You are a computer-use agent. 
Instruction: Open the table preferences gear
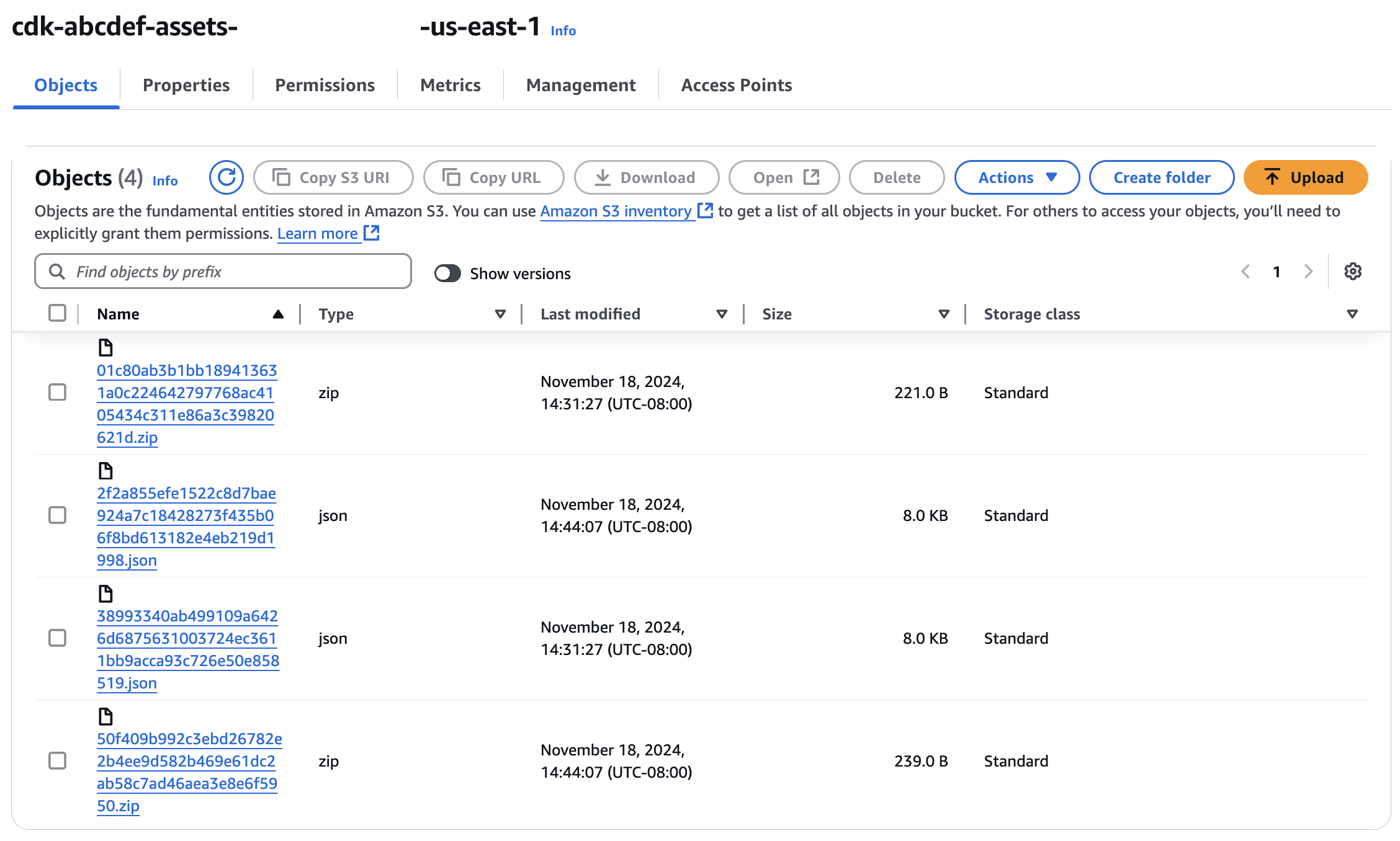(x=1353, y=271)
